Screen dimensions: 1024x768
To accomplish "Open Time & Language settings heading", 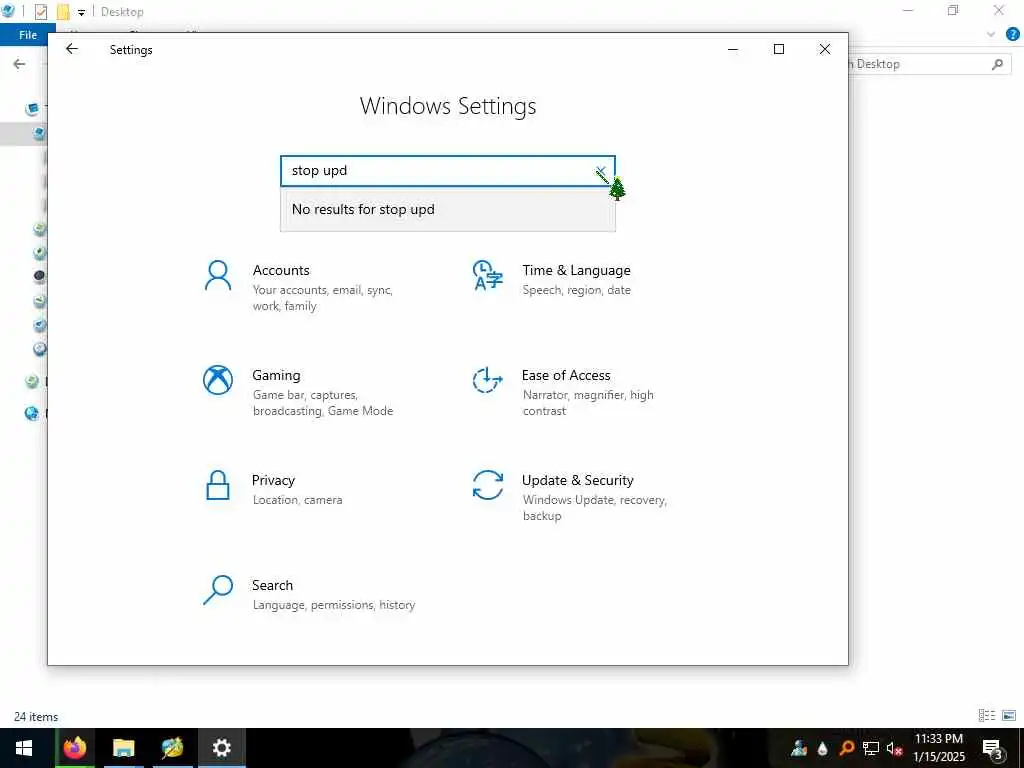I will point(576,270).
